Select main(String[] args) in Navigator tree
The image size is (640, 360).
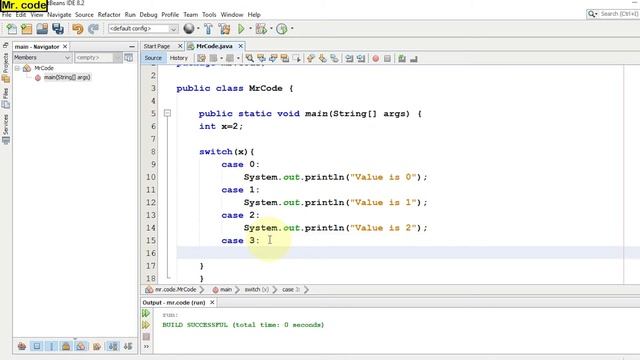[x=67, y=77]
